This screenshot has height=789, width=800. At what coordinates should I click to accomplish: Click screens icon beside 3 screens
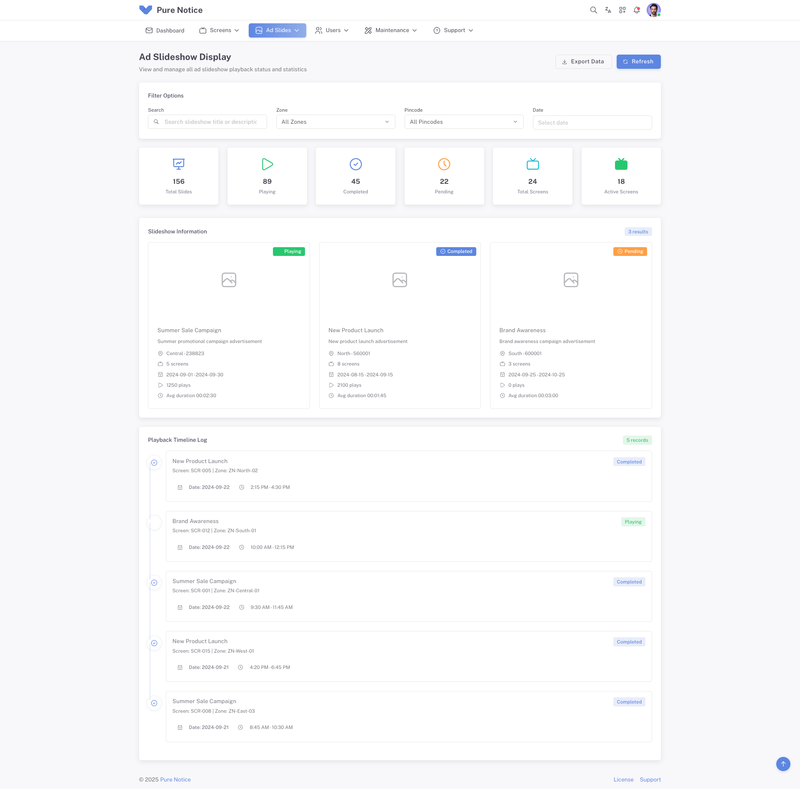pos(502,364)
